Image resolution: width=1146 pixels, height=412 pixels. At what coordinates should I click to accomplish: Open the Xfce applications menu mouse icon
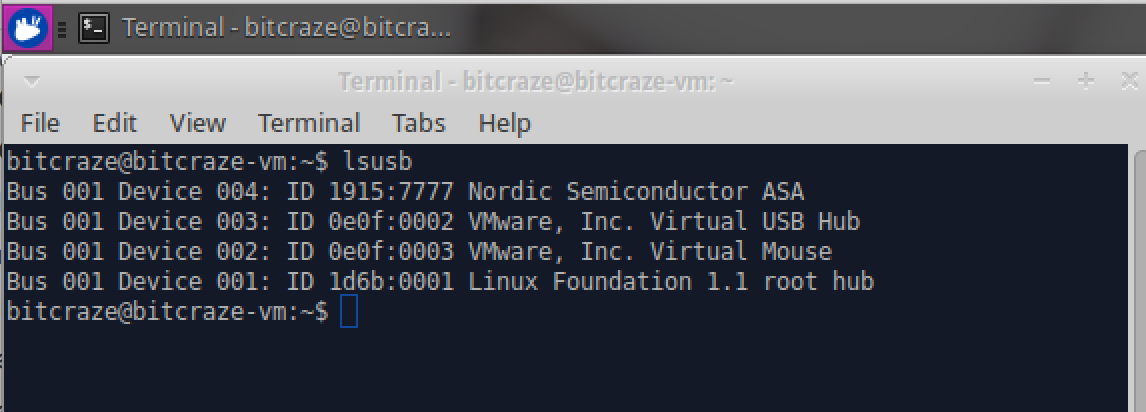click(27, 28)
